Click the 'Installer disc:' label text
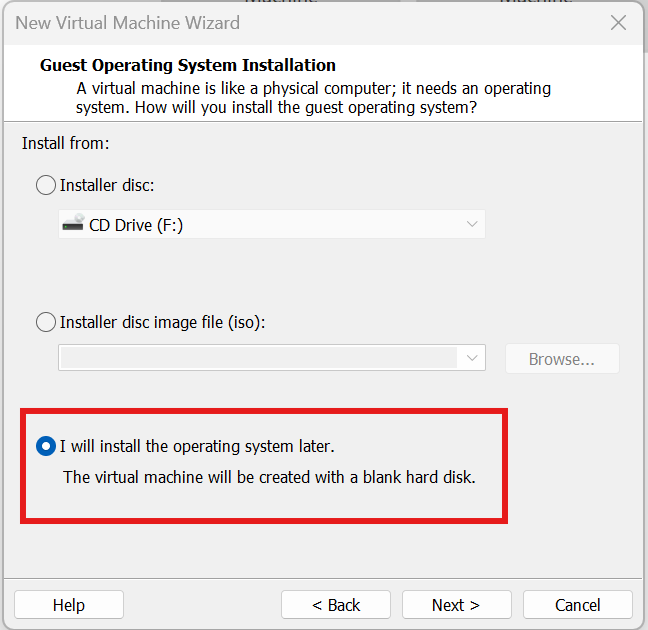Viewport: 648px width, 630px height. pos(107,185)
